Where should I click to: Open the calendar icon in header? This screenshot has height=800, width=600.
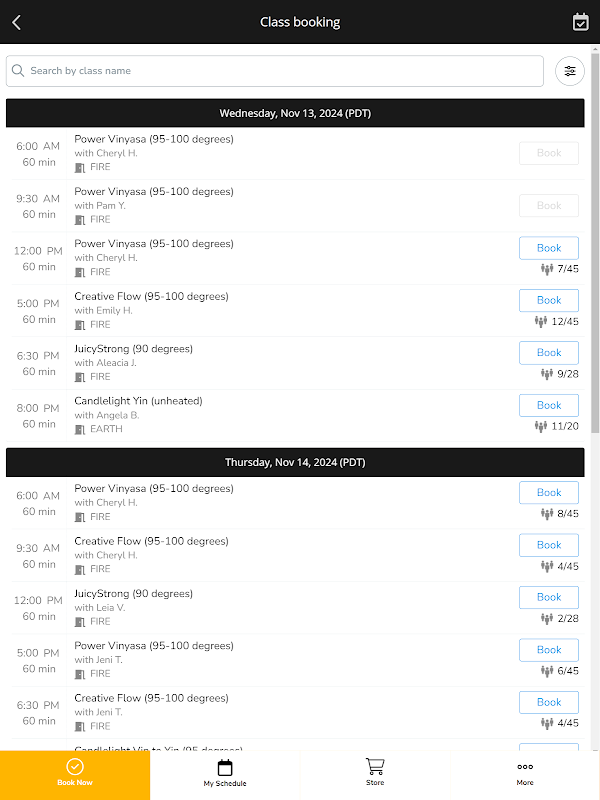coord(580,22)
